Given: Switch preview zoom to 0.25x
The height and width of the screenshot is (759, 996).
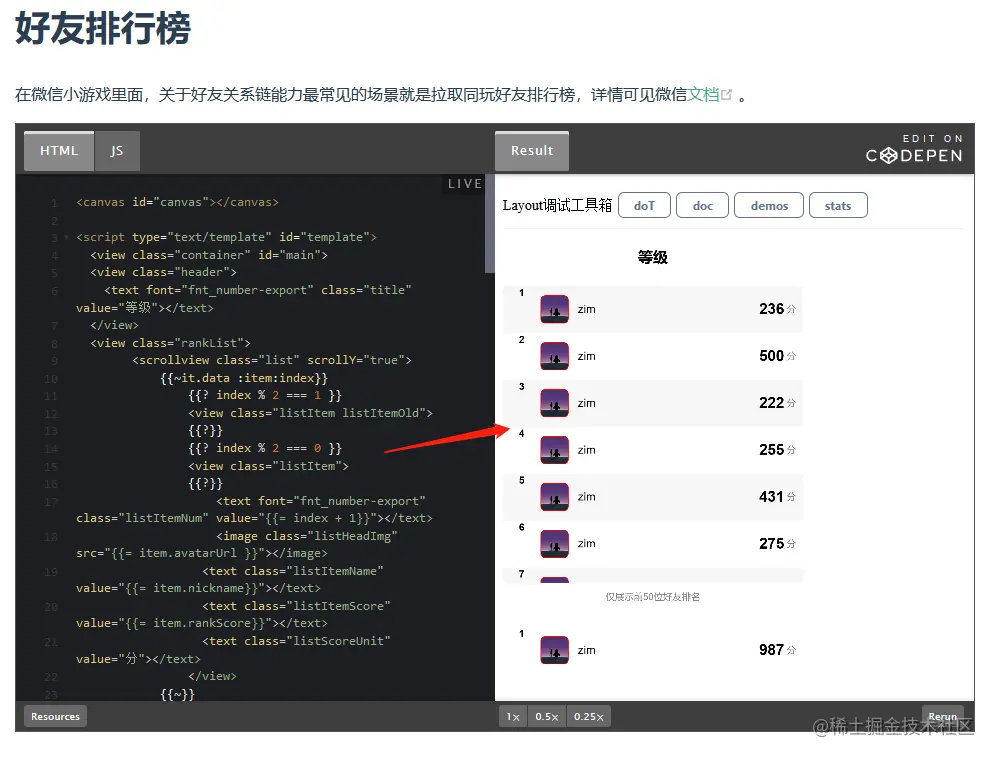Looking at the screenshot, I should [x=588, y=716].
